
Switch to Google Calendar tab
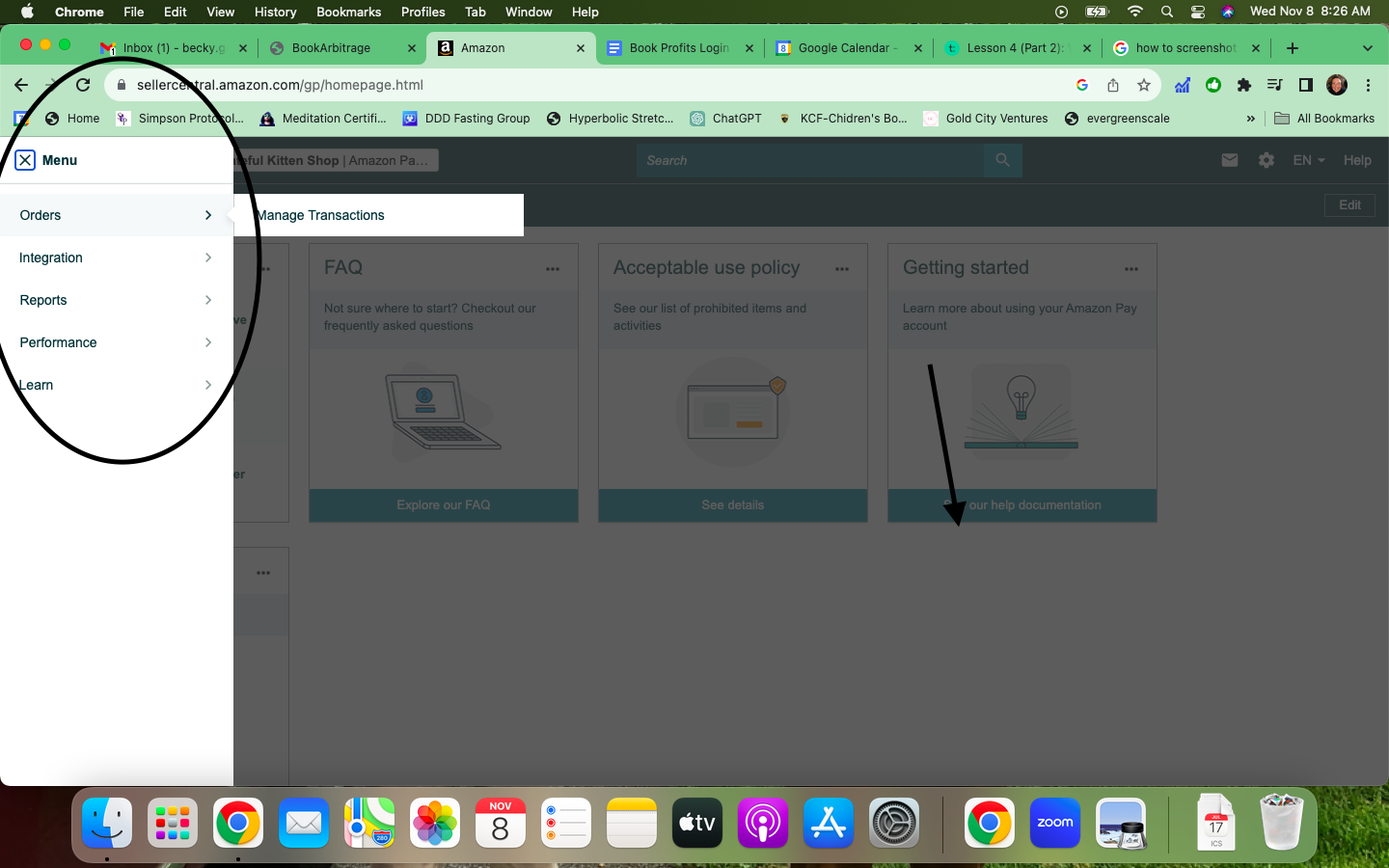point(847,47)
